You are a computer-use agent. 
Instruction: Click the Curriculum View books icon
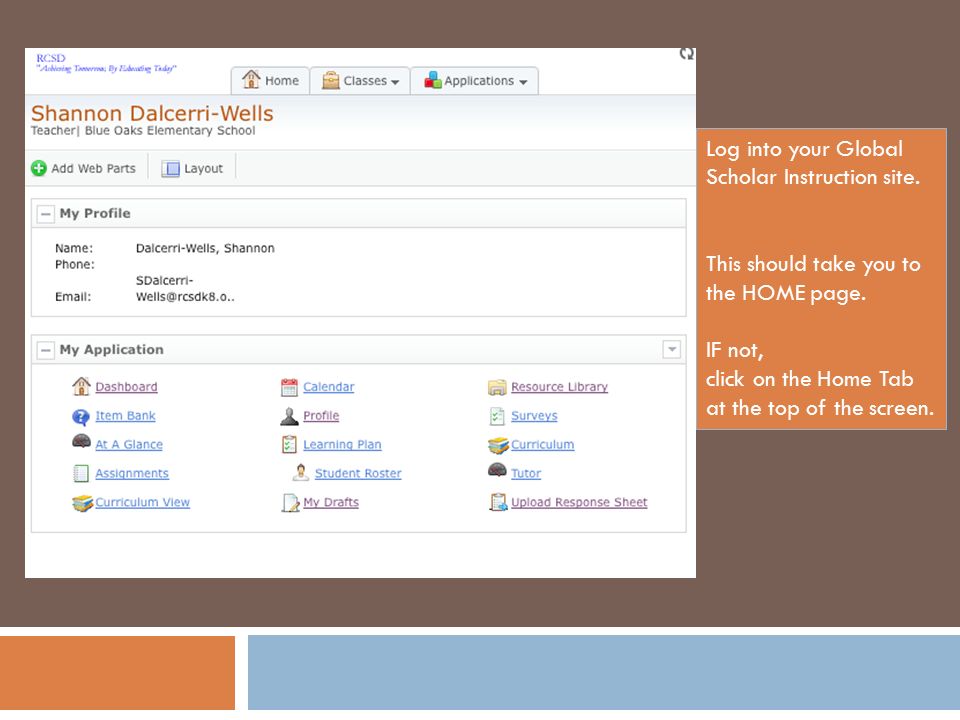pos(82,503)
